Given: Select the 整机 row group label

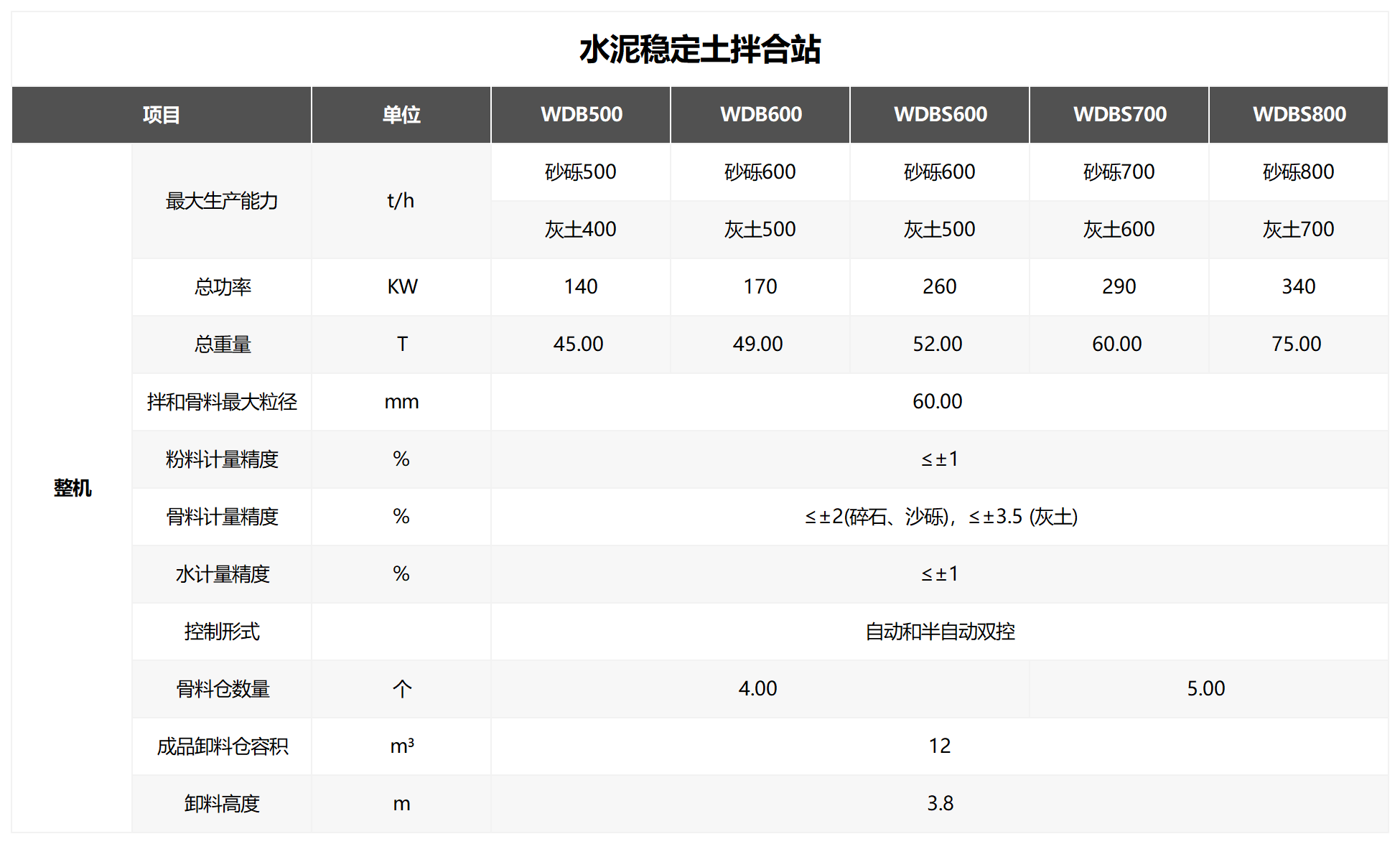Looking at the screenshot, I should 72,487.
